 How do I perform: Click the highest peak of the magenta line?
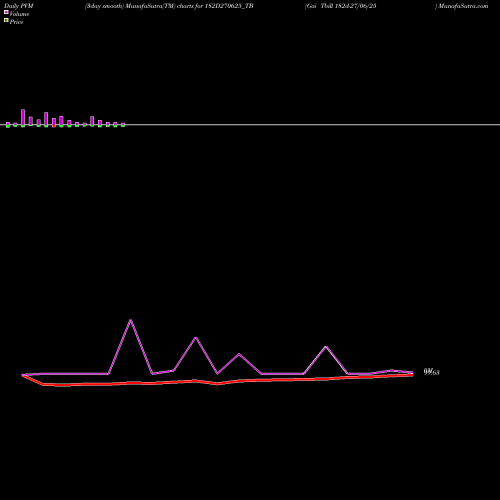click(131, 320)
